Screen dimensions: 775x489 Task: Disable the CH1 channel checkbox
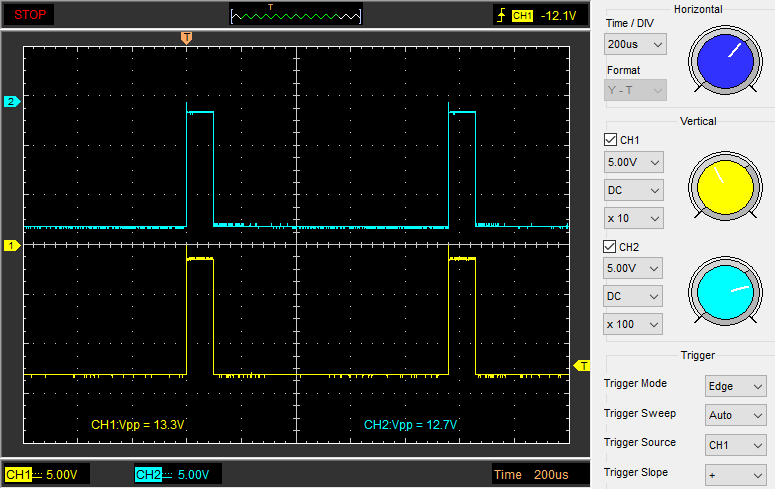coord(611,140)
